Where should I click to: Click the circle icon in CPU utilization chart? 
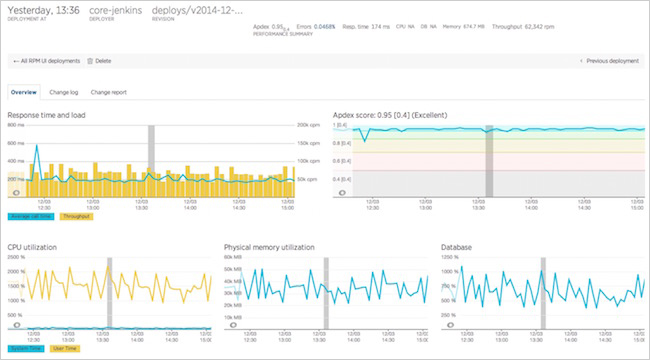pyautogui.click(x=17, y=325)
